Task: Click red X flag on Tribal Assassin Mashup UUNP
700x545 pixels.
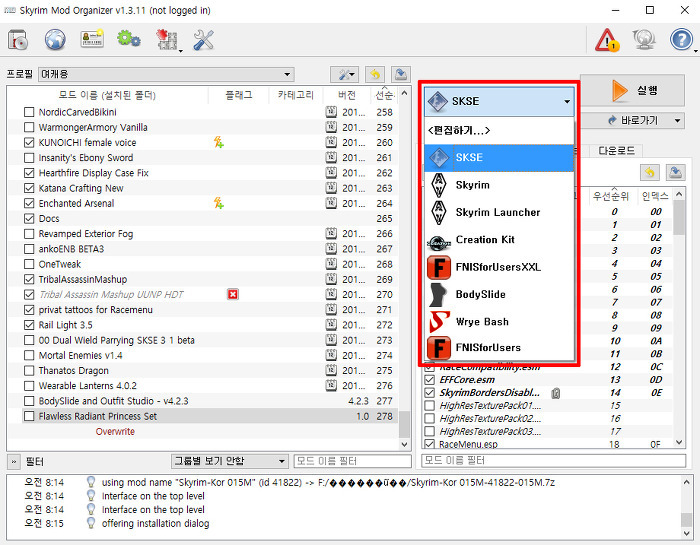Action: coord(233,294)
